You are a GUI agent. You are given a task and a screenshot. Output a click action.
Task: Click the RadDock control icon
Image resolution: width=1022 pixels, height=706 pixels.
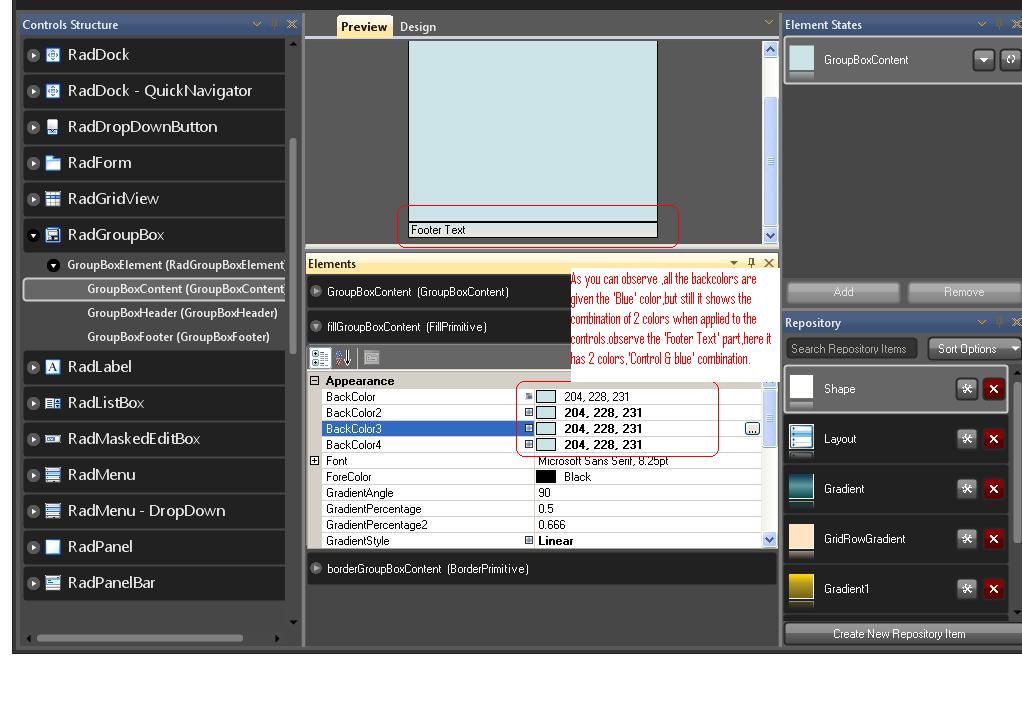pyautogui.click(x=53, y=55)
